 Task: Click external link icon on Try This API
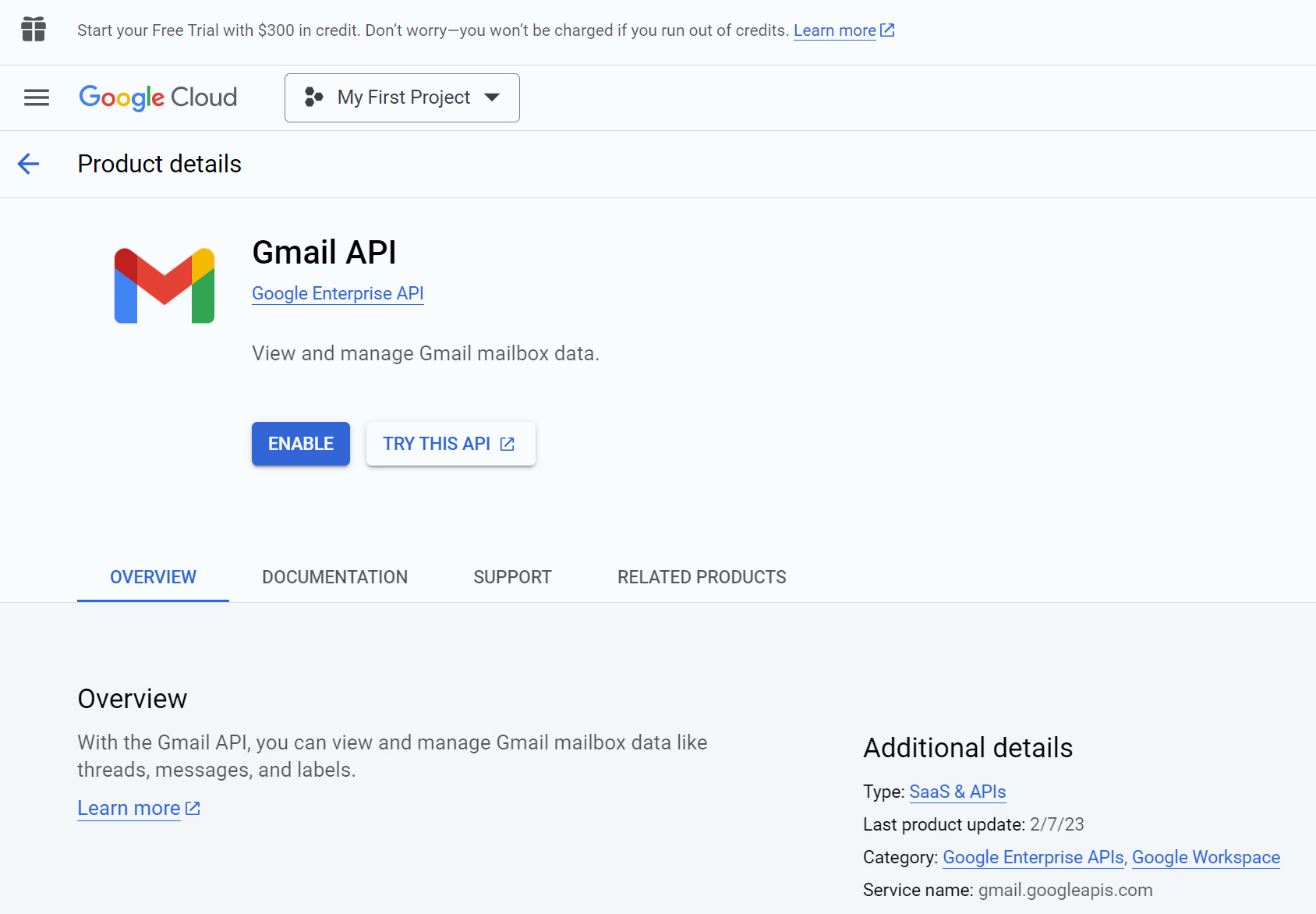508,444
